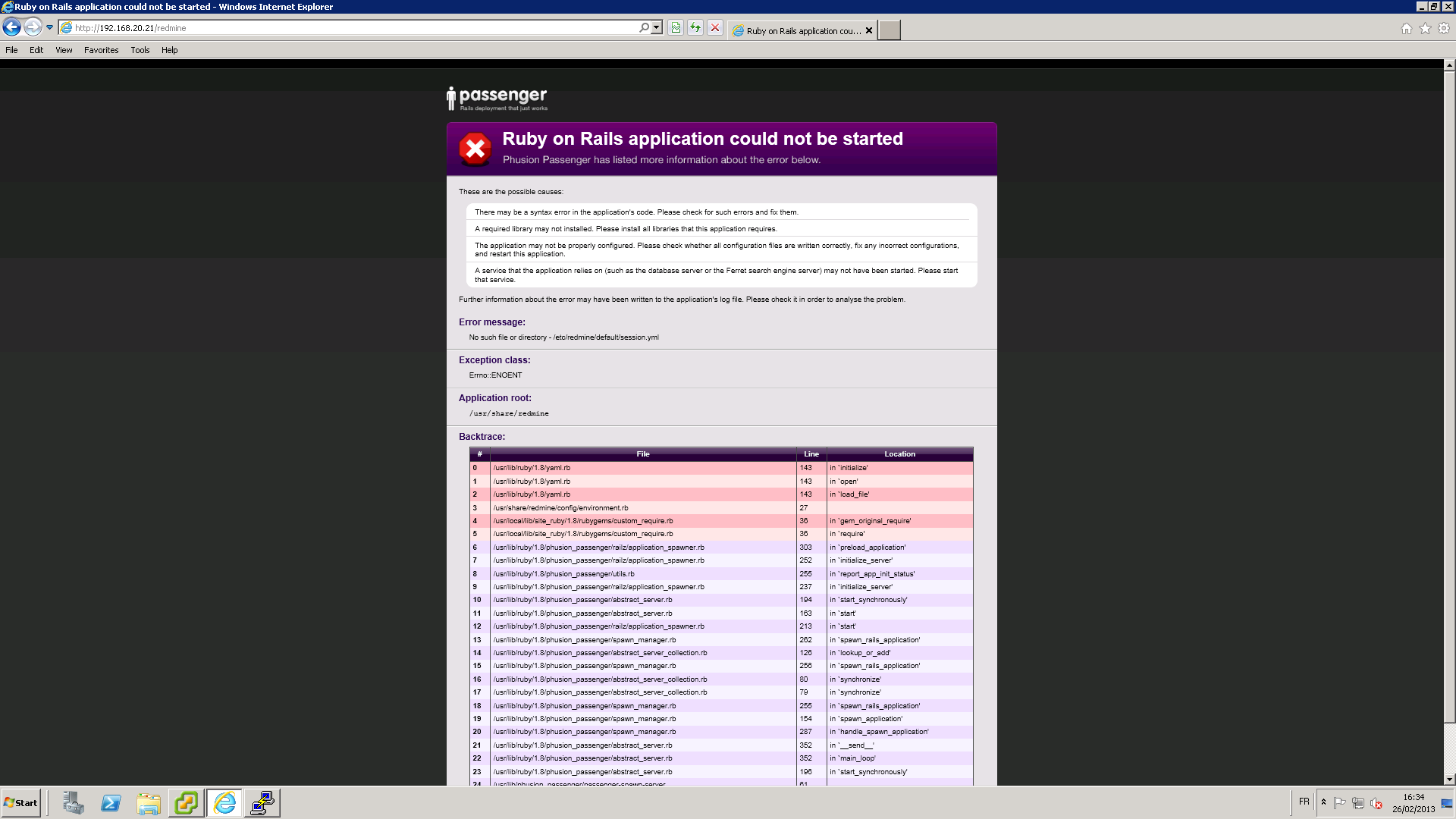Click the vertical scrollbar thumb
Viewport: 1456px width, 819px height.
tap(1449, 397)
